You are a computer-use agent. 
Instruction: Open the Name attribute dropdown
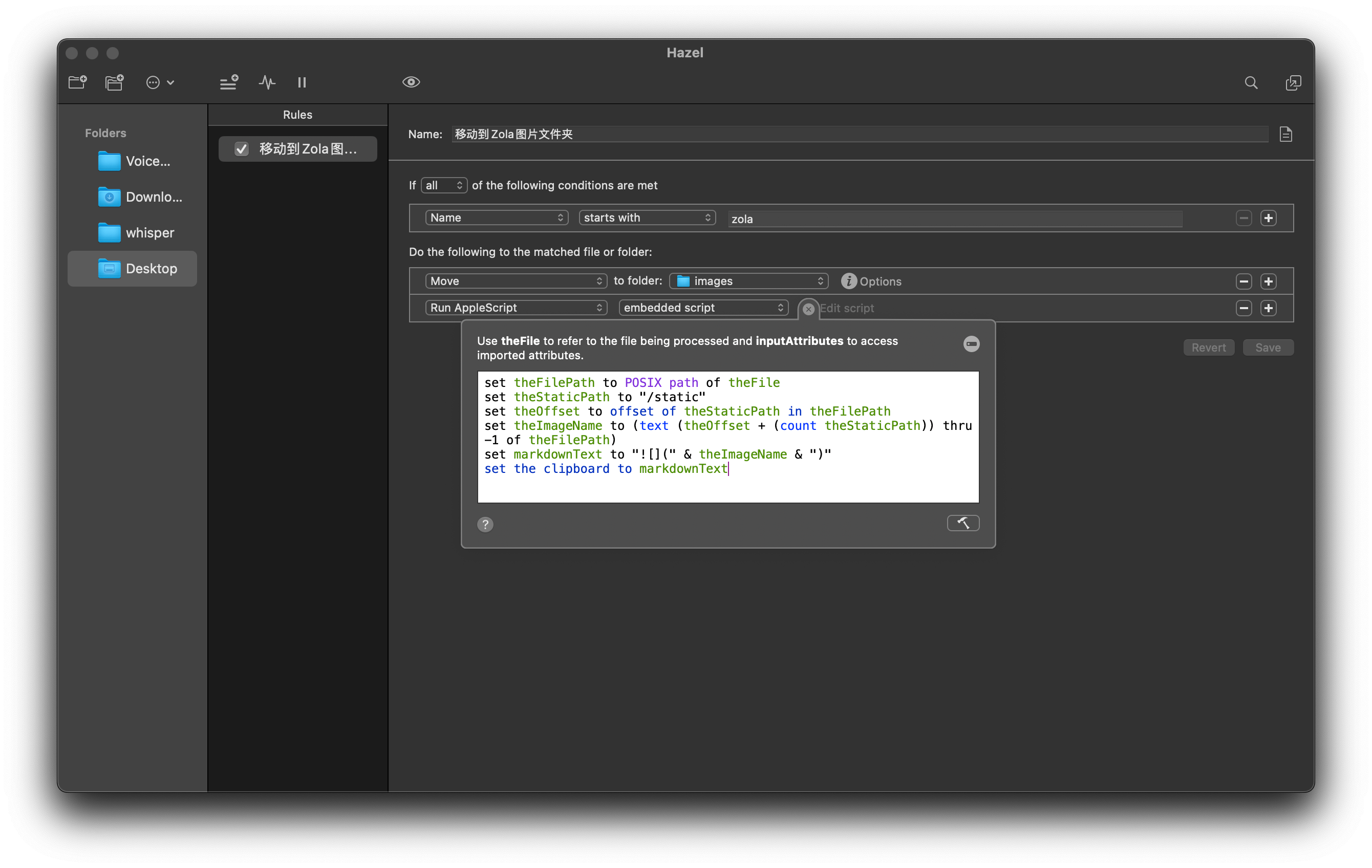tap(497, 218)
